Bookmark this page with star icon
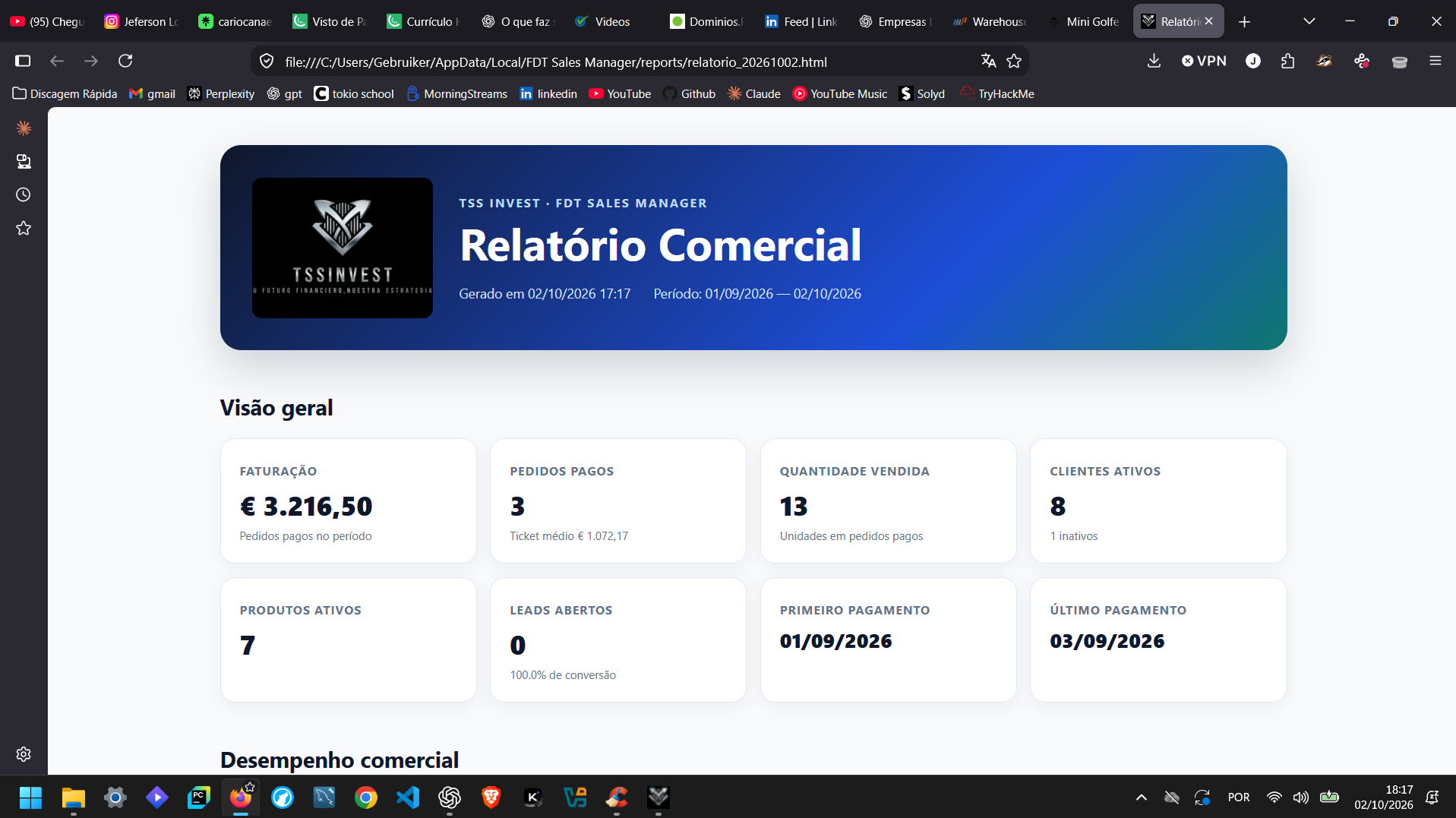The image size is (1456, 818). [x=1014, y=61]
